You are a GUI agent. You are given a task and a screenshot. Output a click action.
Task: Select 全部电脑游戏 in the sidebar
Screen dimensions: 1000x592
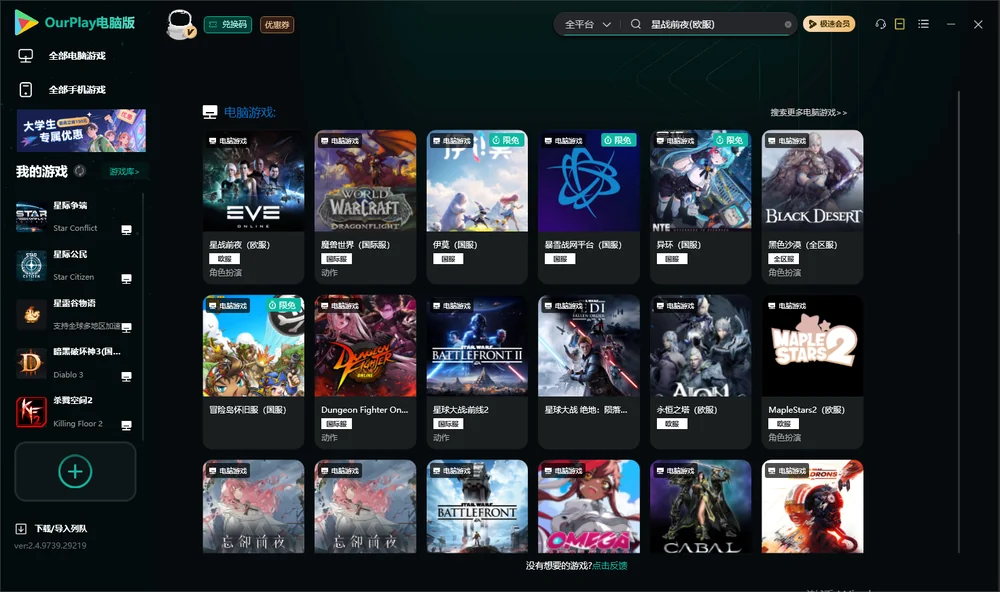pyautogui.click(x=77, y=56)
